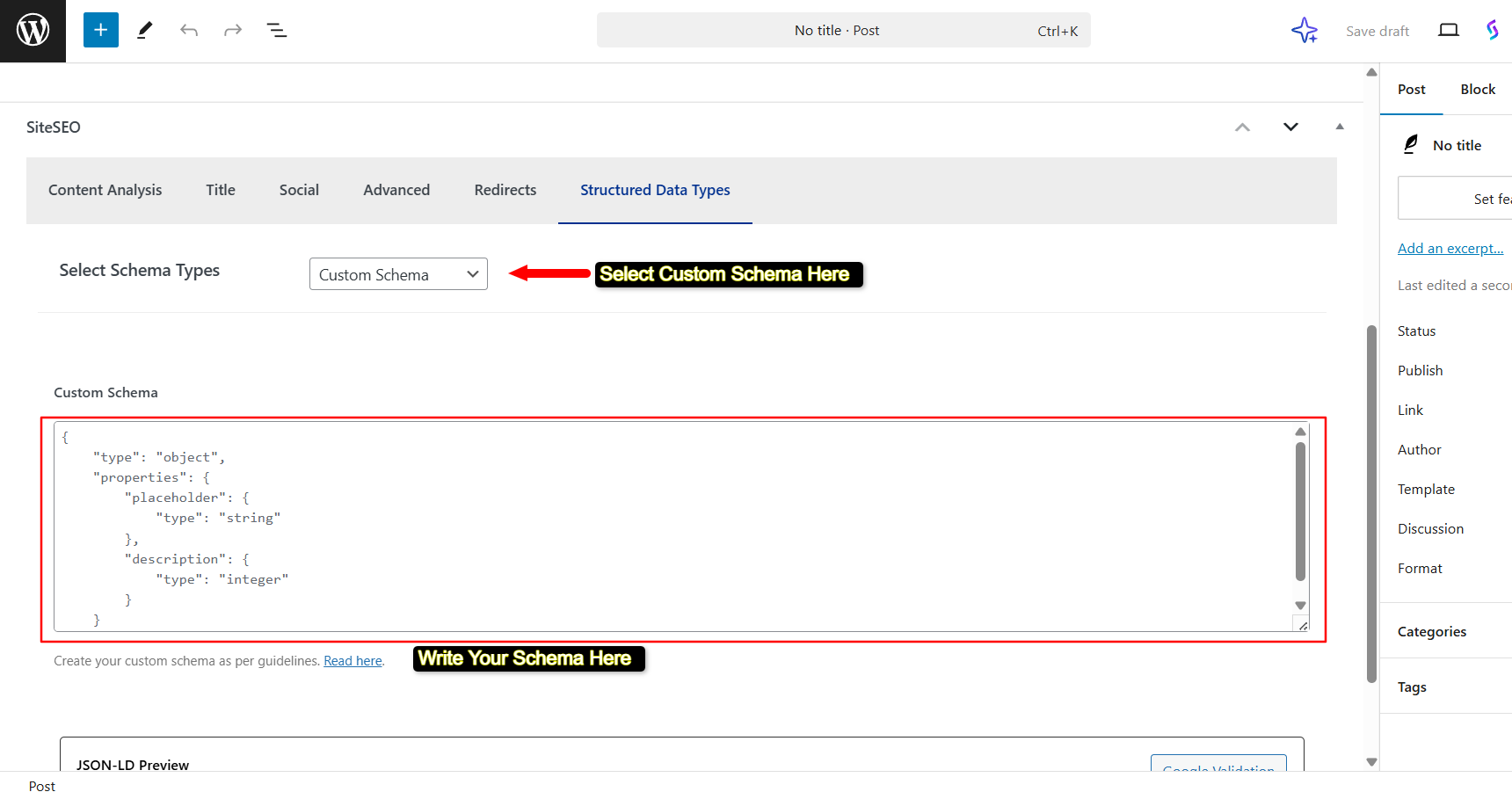This screenshot has width=1512, height=792.
Task: Open the Redirects tab
Action: (x=505, y=190)
